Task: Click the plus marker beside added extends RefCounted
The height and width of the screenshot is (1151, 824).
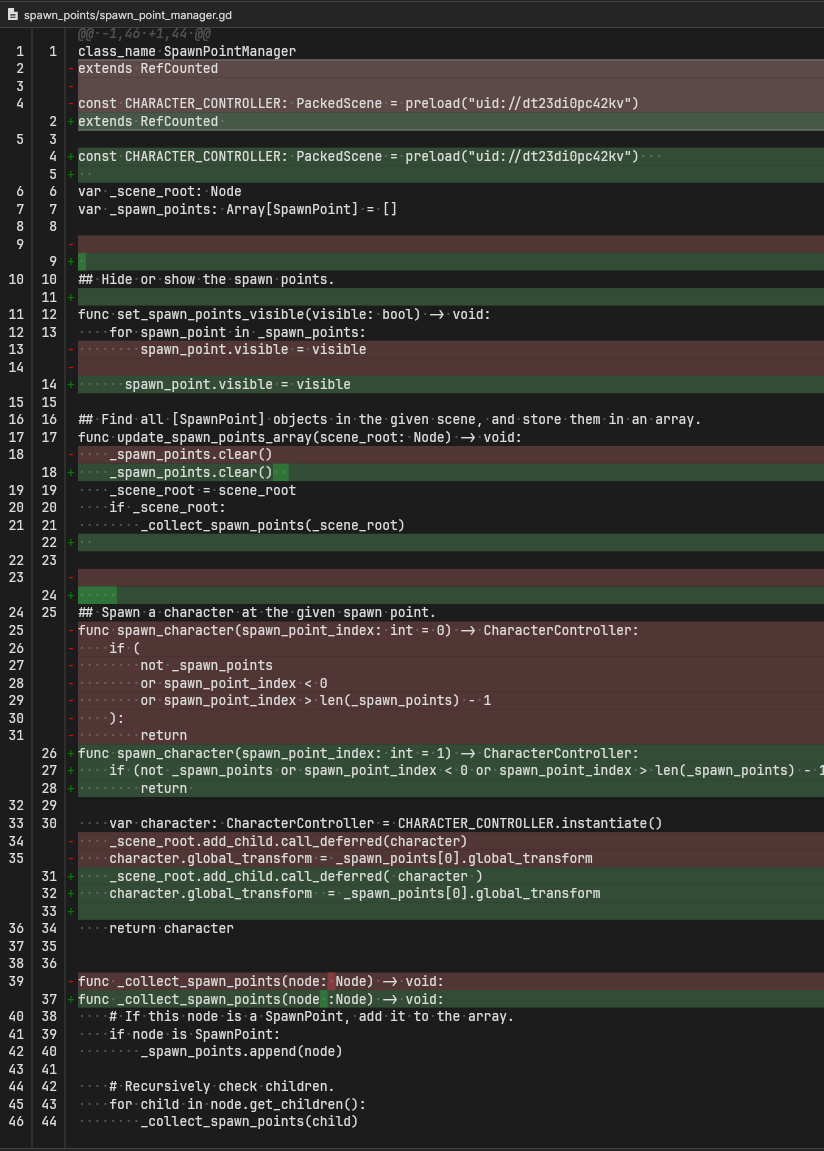Action: click(71, 121)
